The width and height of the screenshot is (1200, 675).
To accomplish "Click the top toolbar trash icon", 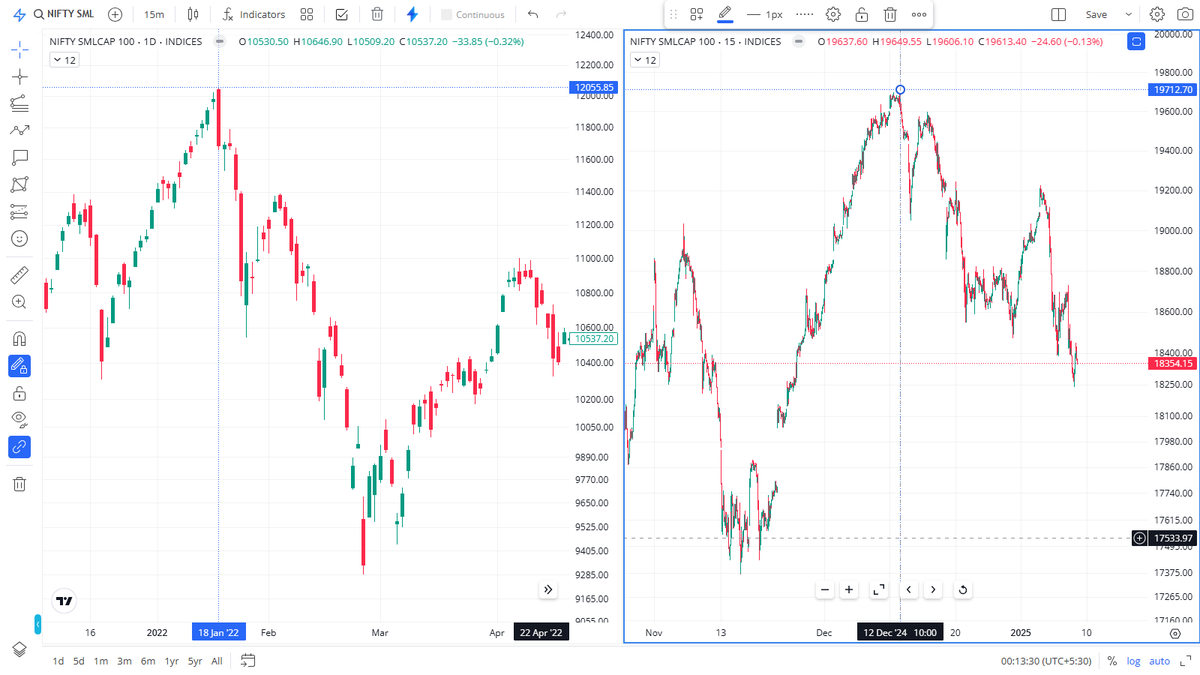I will click(377, 15).
